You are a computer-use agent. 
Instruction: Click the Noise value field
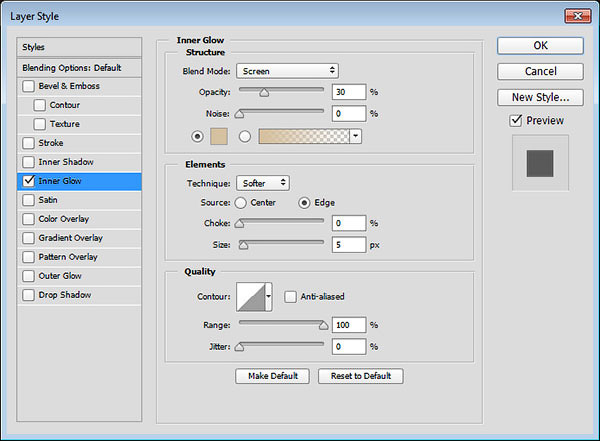tap(349, 114)
